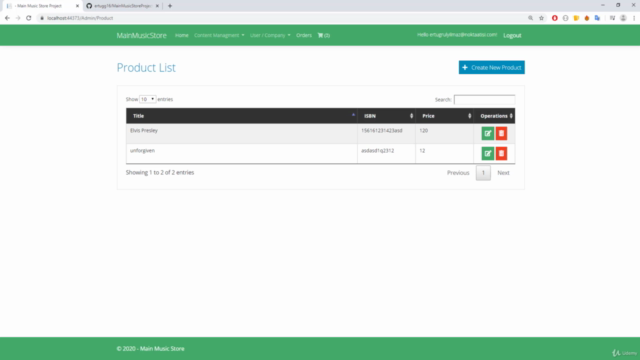Go to Home in navbar
Viewport: 640px width, 360px height.
click(x=182, y=36)
